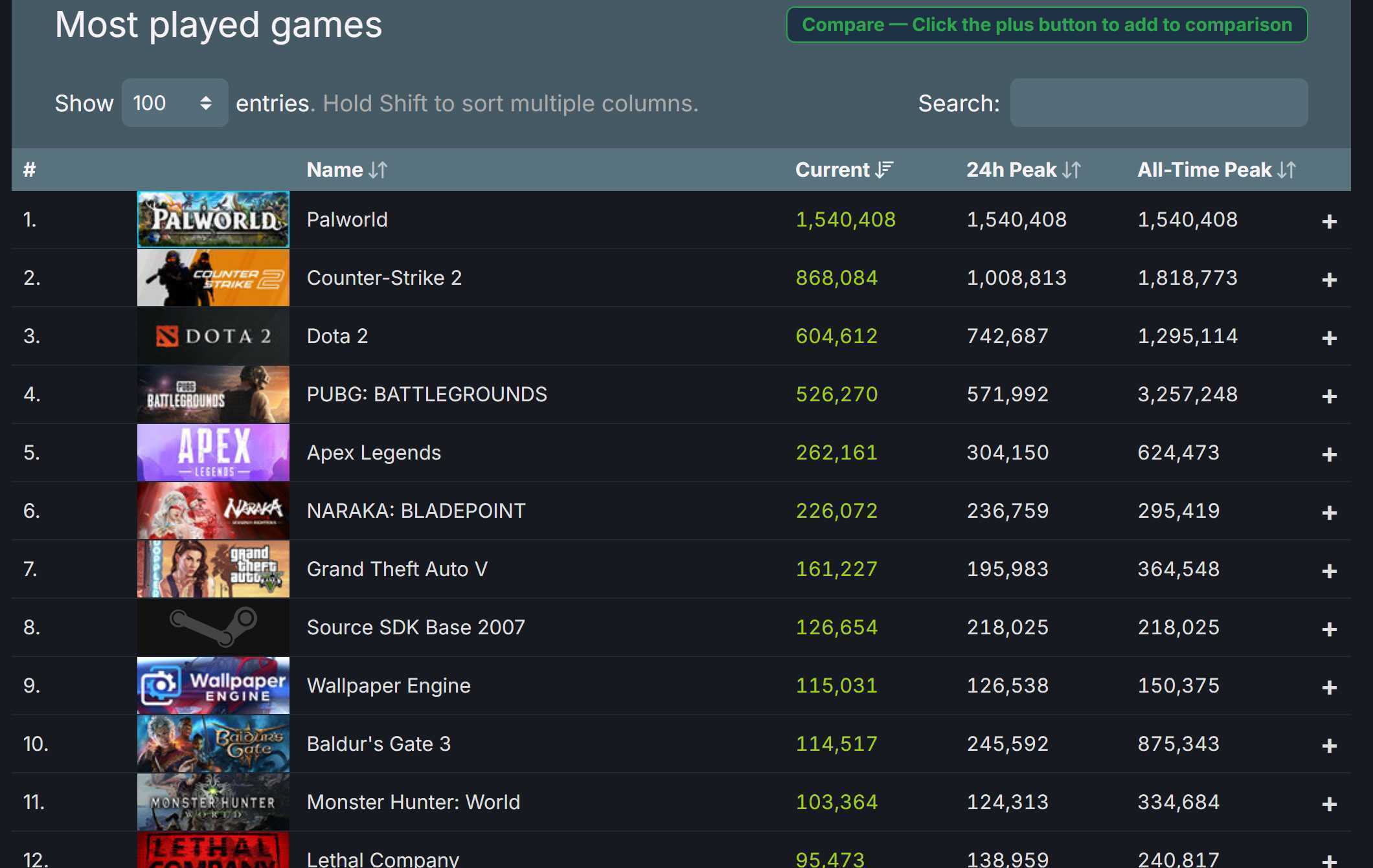Click the PUBG Battlegrounds thumbnail
Image resolution: width=1373 pixels, height=868 pixels.
(213, 394)
